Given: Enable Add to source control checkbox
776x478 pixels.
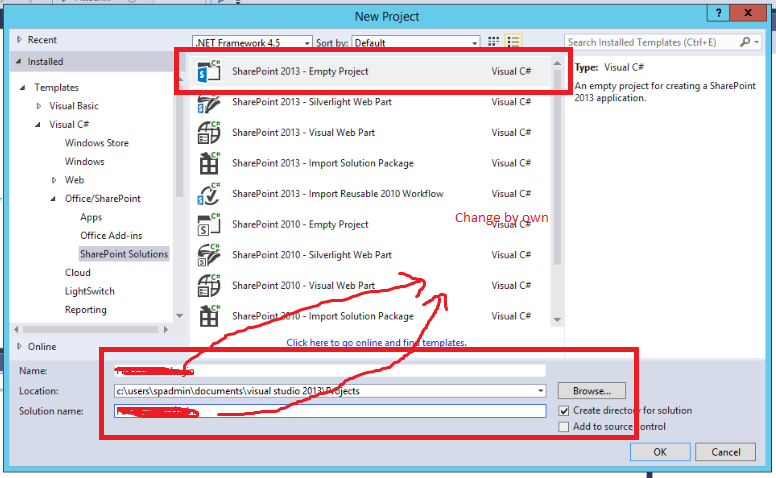Looking at the screenshot, I should coord(563,427).
